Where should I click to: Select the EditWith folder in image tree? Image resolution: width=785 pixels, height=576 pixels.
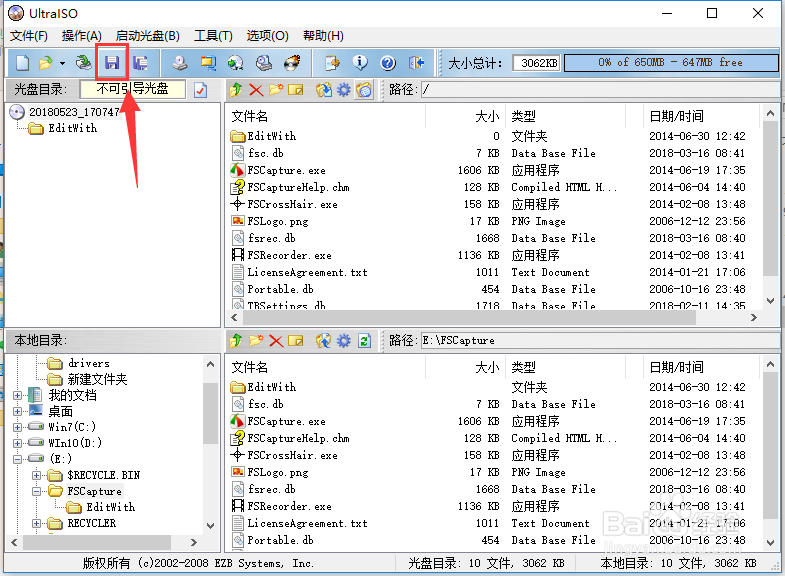point(73,129)
